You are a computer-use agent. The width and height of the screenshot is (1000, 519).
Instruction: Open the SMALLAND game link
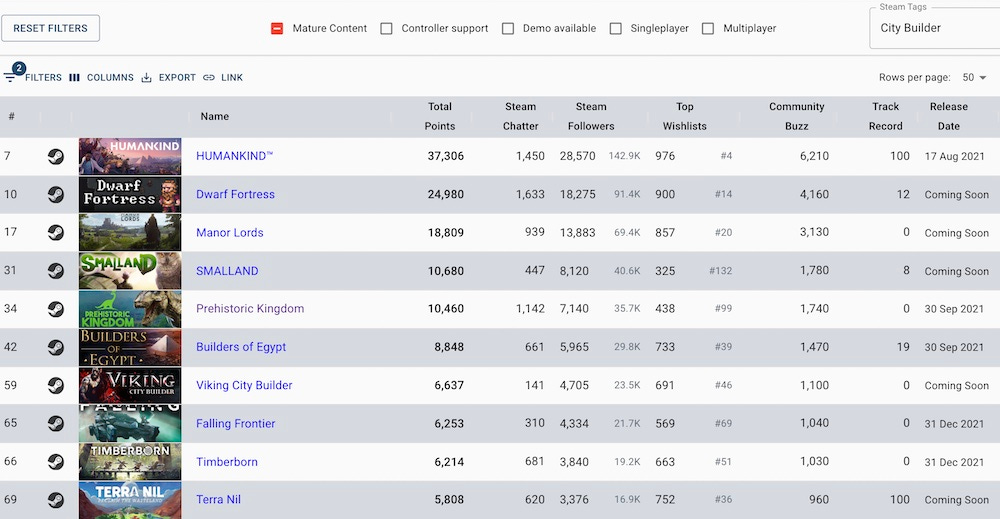[x=227, y=271]
